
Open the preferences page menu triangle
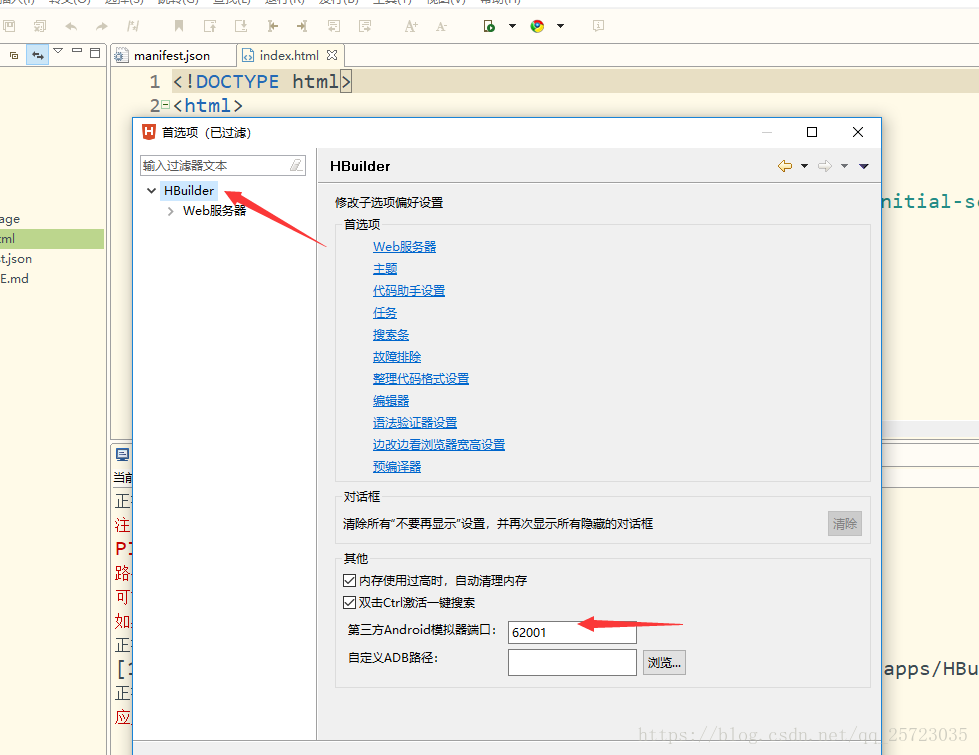coord(864,166)
